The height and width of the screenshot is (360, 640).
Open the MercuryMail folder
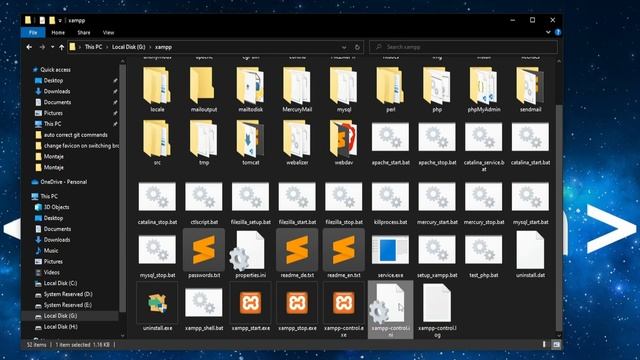[x=297, y=90]
